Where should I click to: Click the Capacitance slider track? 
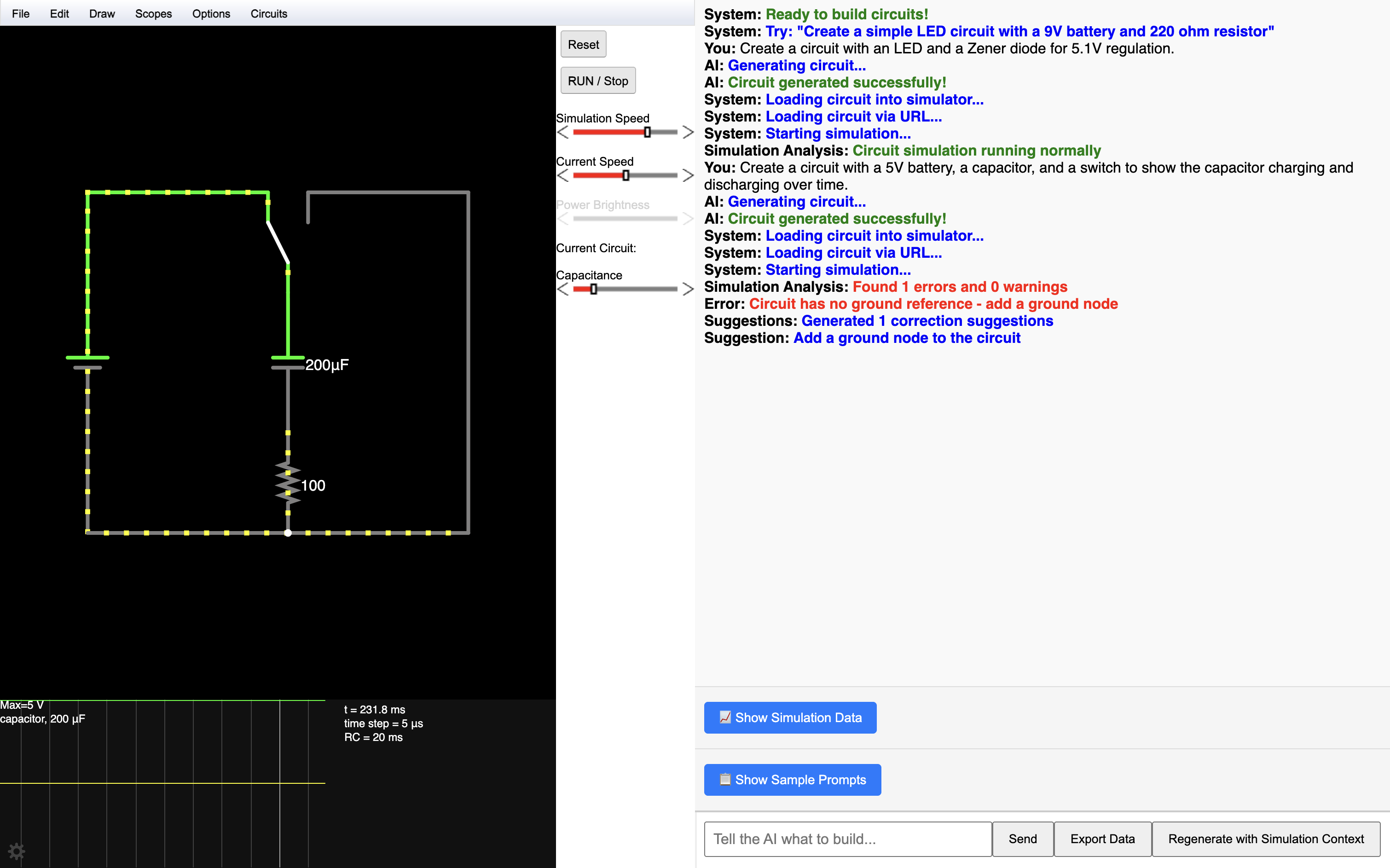pyautogui.click(x=637, y=289)
